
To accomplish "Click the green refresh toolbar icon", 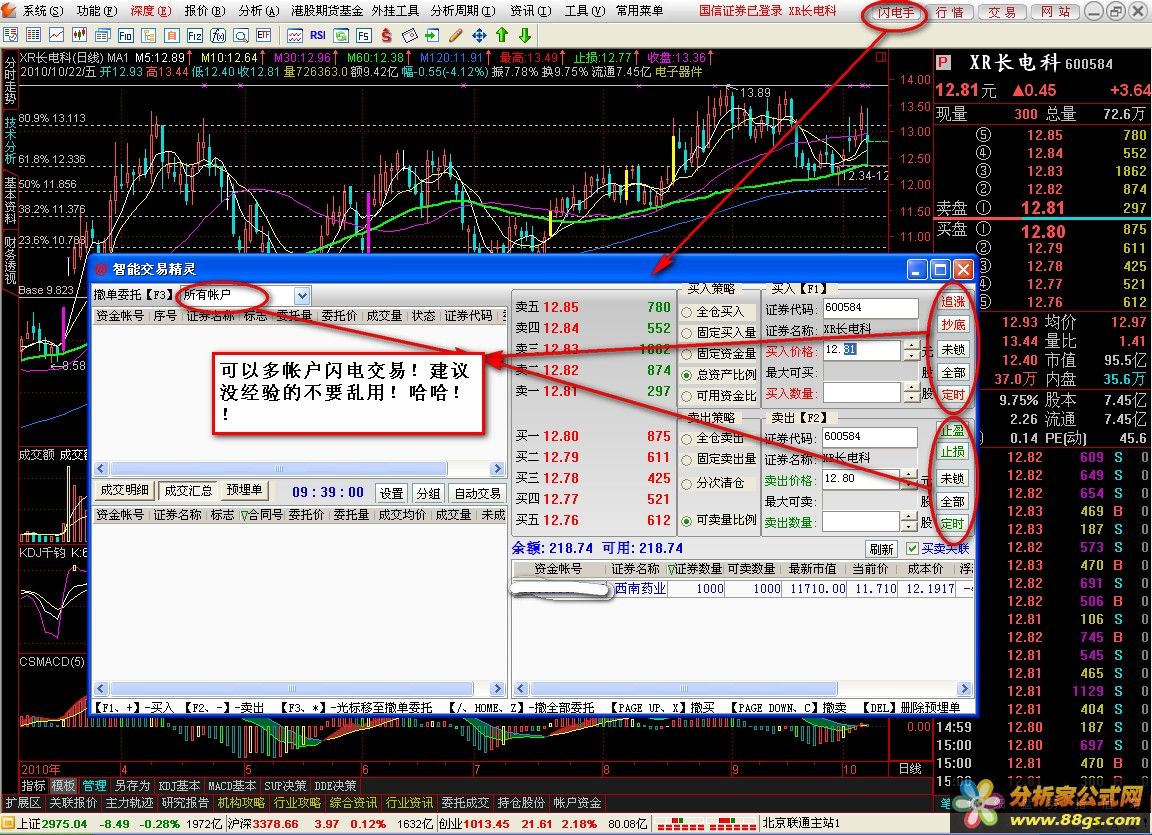I will (x=341, y=35).
